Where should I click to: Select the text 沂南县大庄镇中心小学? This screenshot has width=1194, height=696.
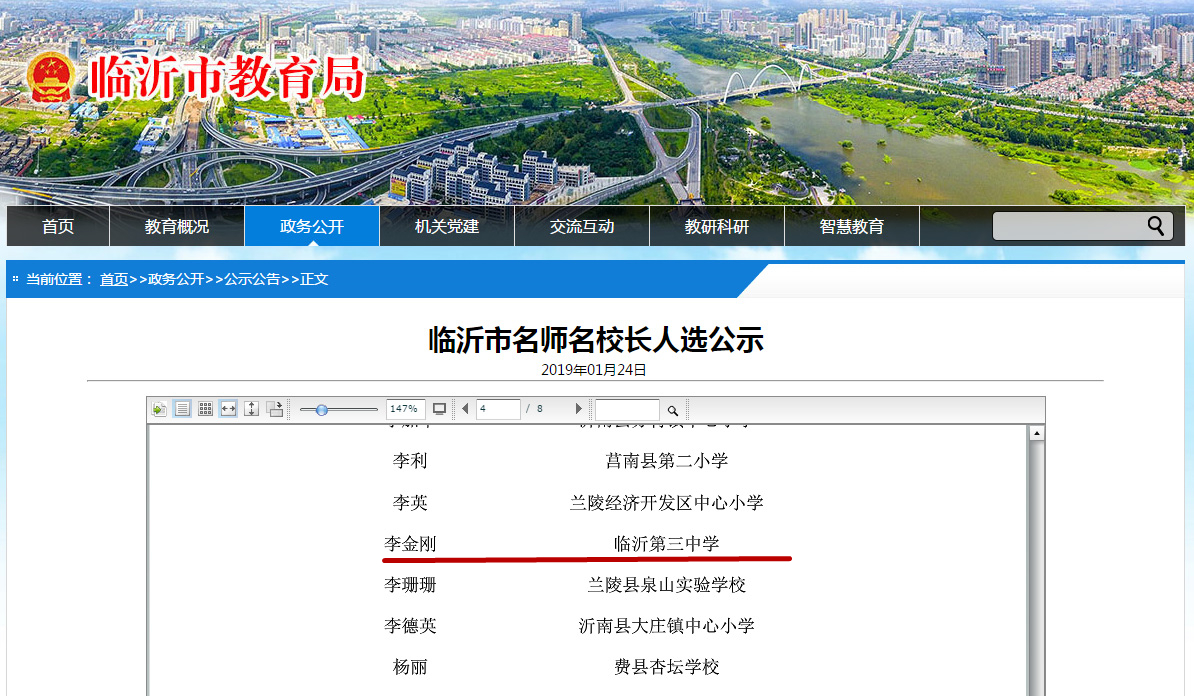tap(666, 626)
